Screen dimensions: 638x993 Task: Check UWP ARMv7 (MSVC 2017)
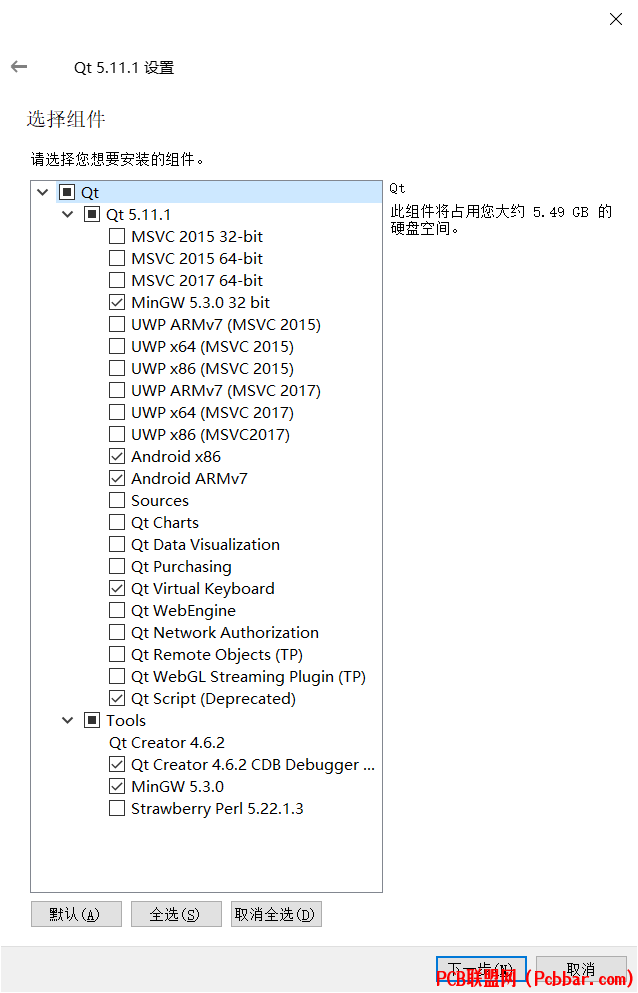[x=117, y=390]
